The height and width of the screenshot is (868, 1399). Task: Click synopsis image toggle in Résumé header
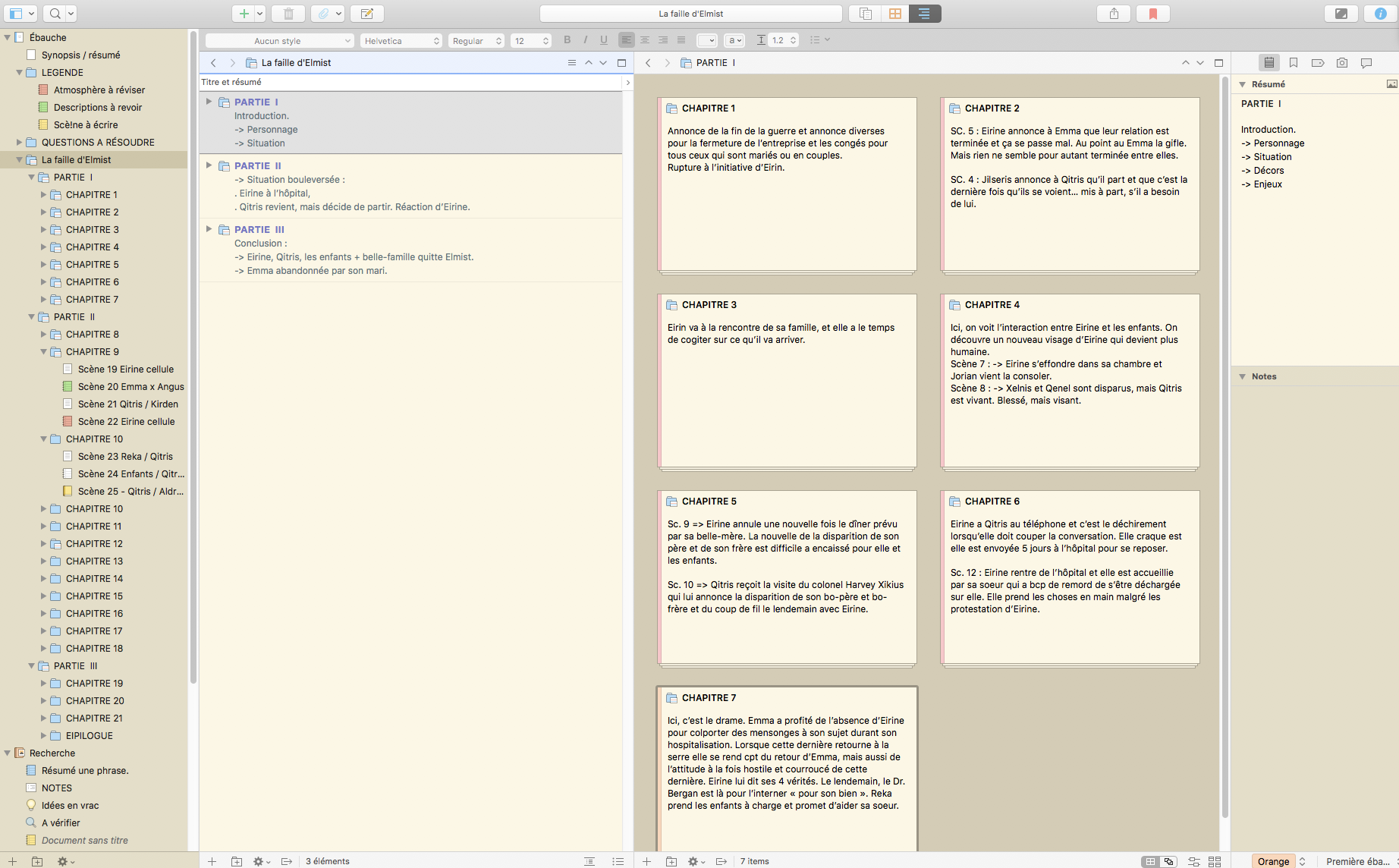click(1391, 84)
